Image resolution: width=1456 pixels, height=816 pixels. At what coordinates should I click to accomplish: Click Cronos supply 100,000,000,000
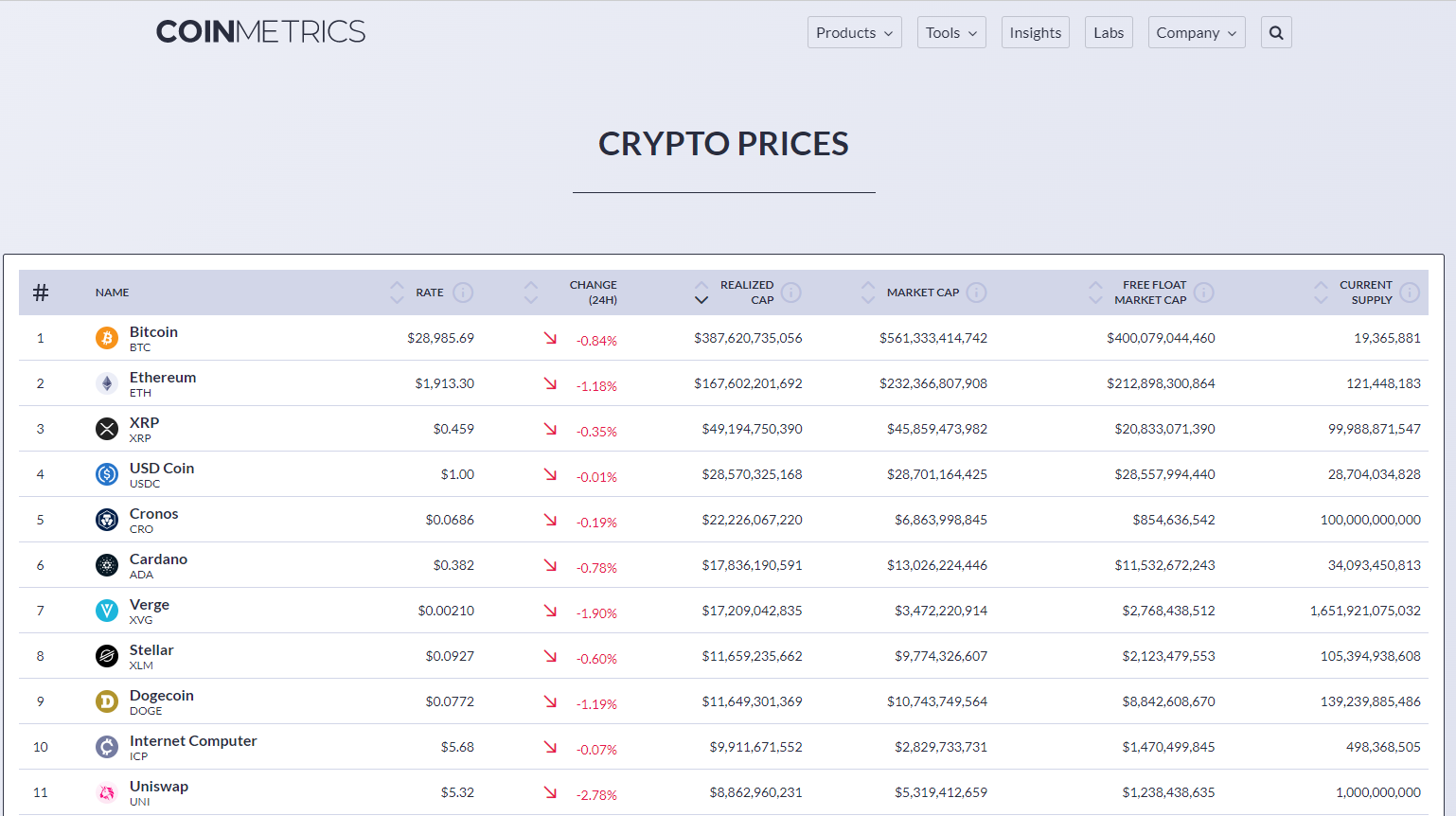point(1371,520)
